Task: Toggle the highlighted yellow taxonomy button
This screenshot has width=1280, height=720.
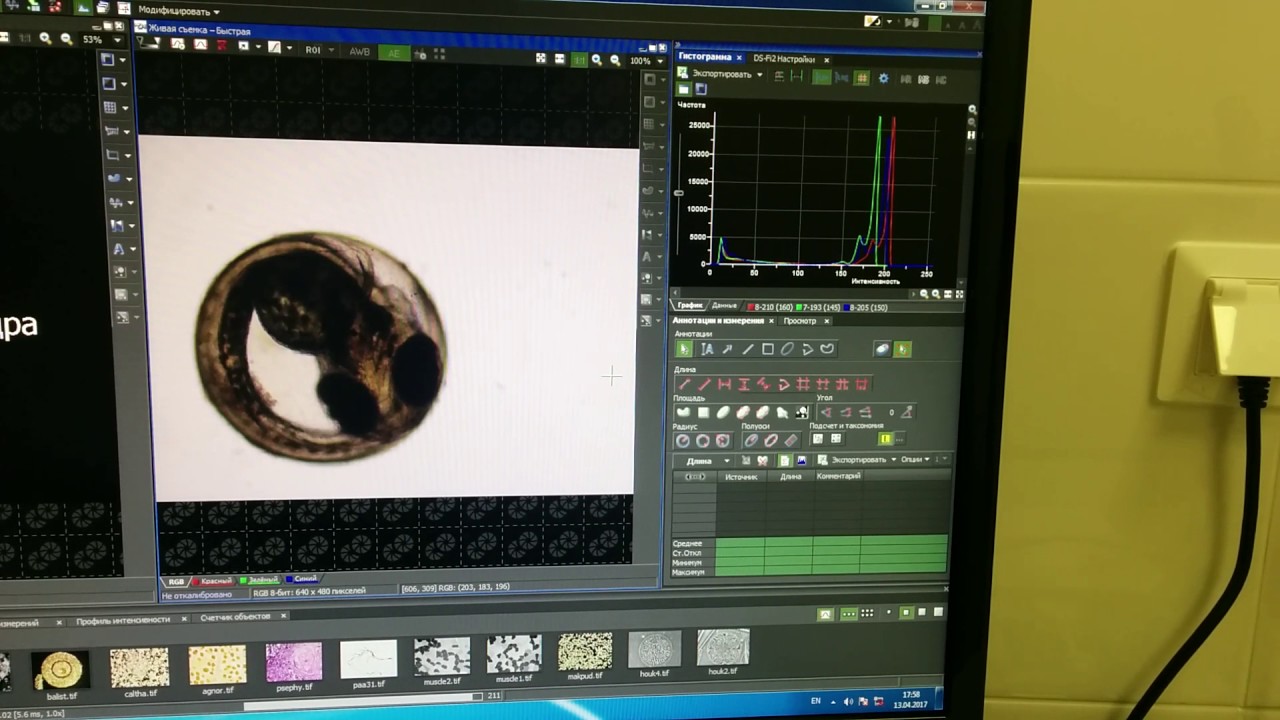Action: coord(886,439)
